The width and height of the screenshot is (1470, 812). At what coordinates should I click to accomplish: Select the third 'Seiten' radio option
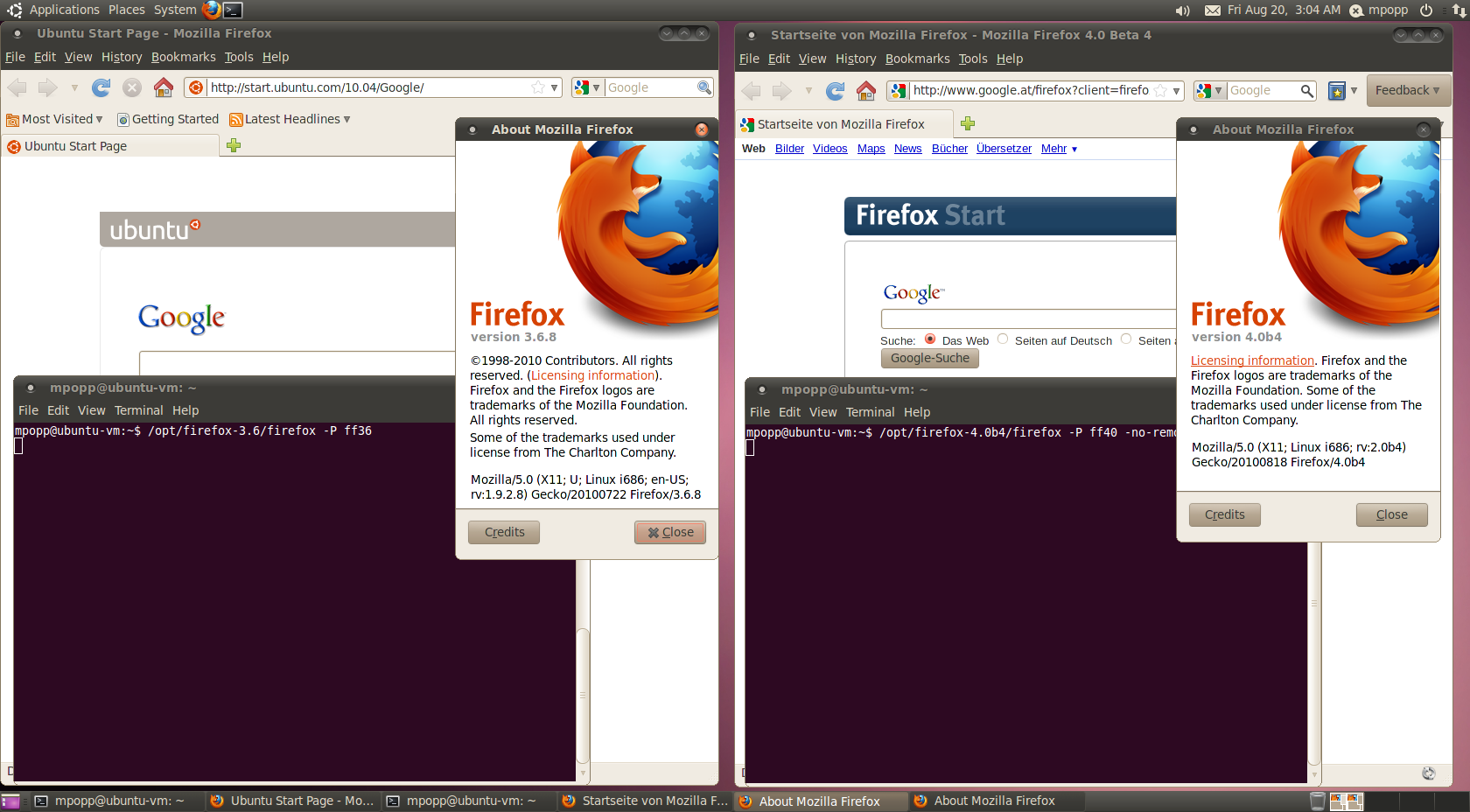pos(1126,339)
